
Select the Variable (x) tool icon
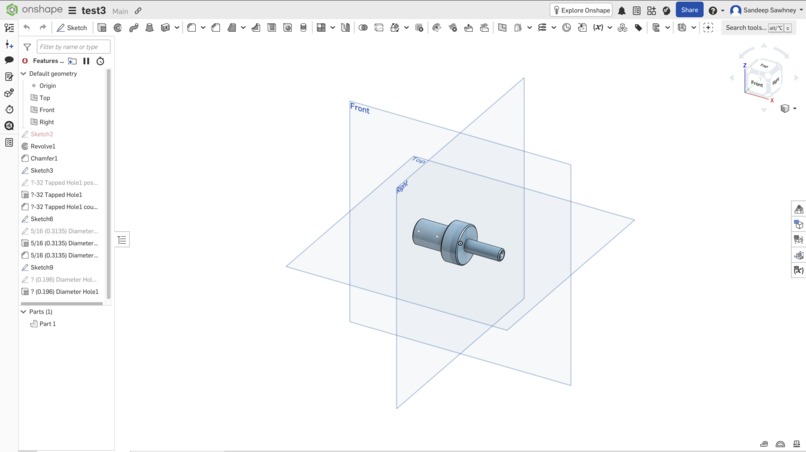(598, 28)
